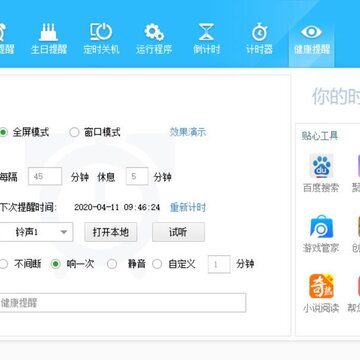The image size is (360, 360).
Task: Click the 重新计时 restart timing link
Action: [188, 207]
